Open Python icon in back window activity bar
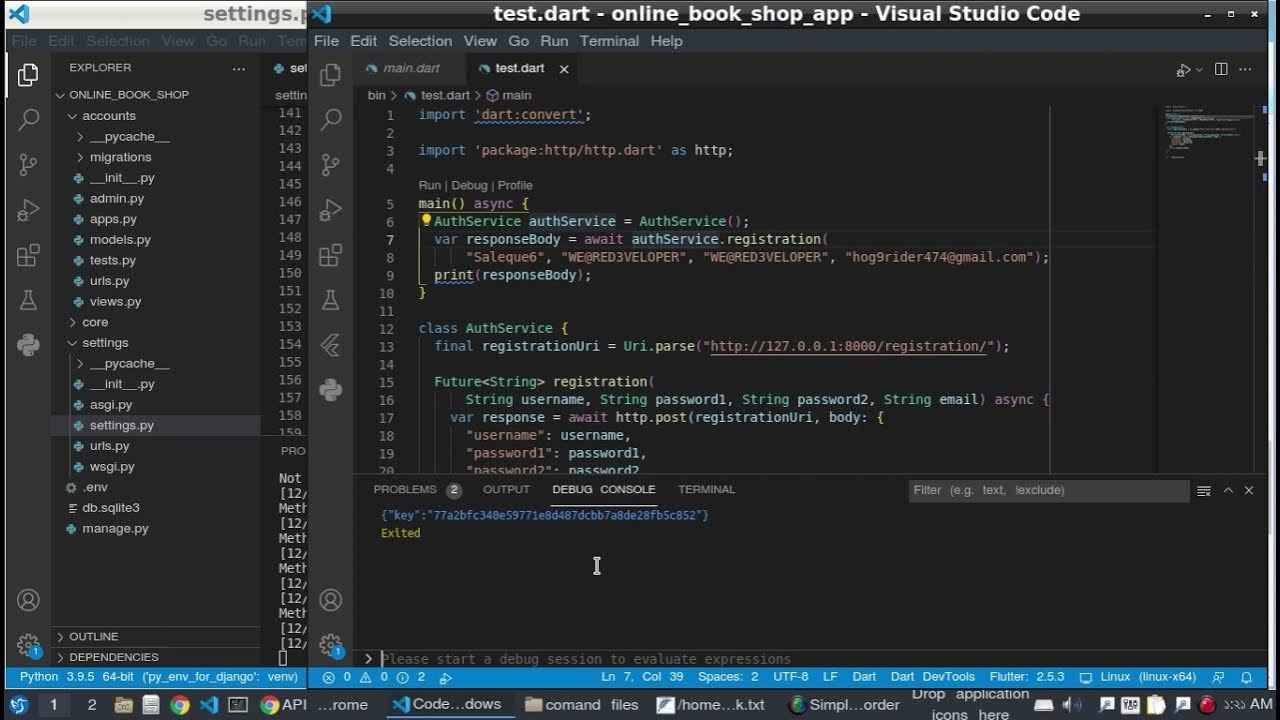 pos(28,346)
